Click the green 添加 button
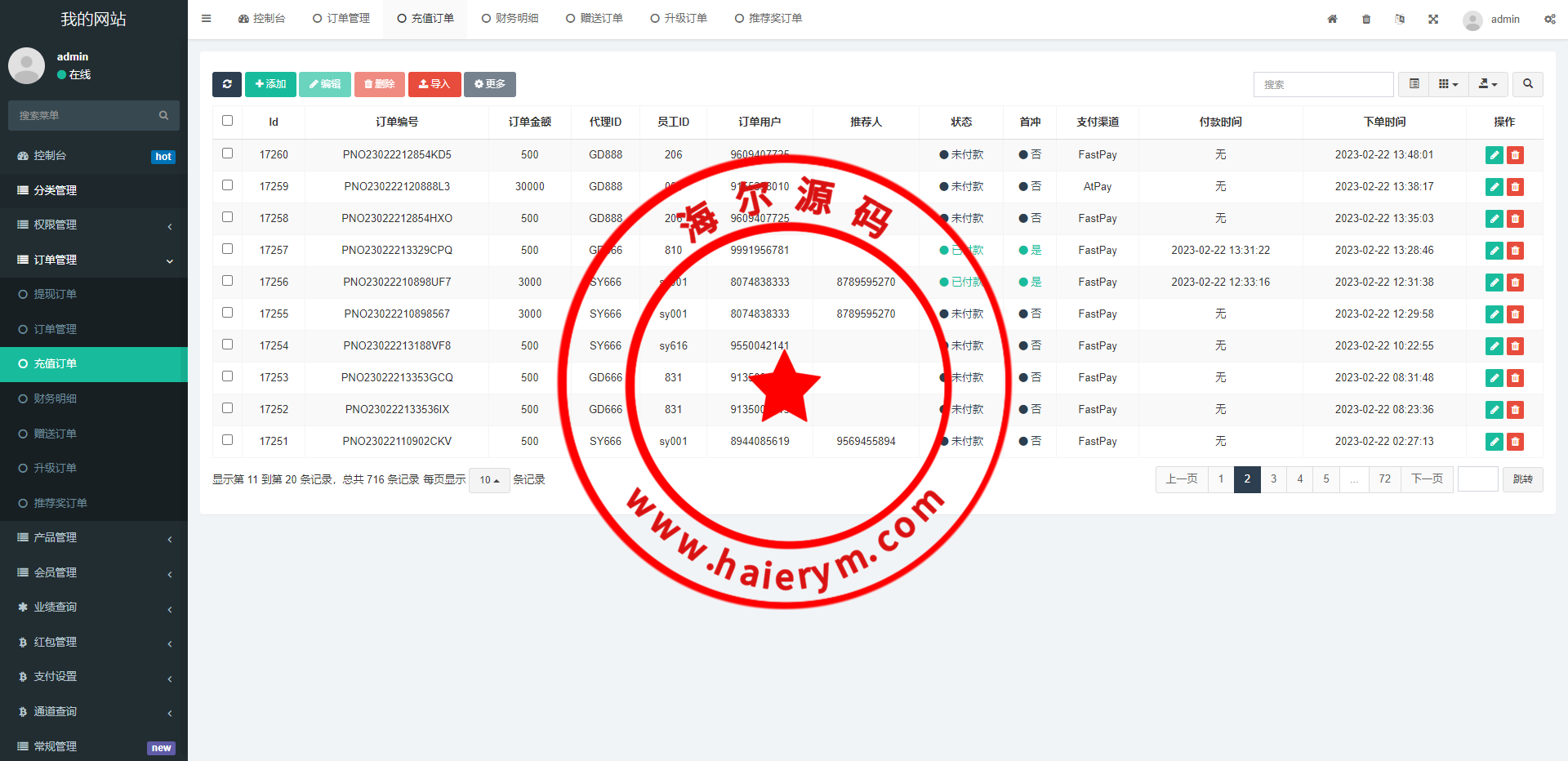Screen dimensions: 1568x761 [x=270, y=84]
